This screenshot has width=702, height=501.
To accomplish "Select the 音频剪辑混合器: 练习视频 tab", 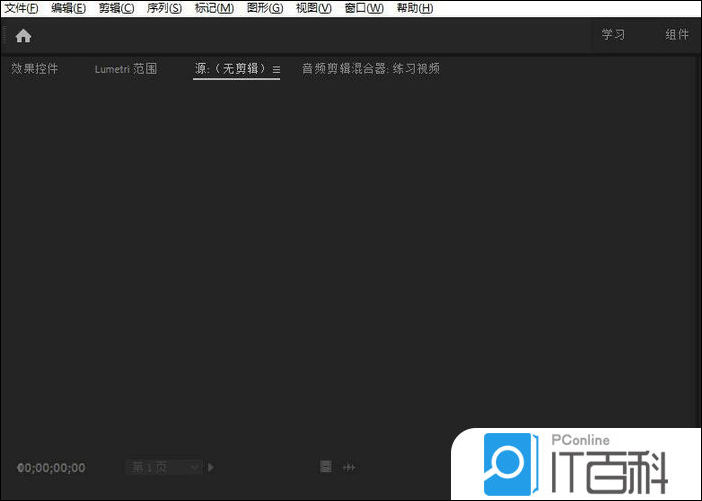I will coord(371,69).
